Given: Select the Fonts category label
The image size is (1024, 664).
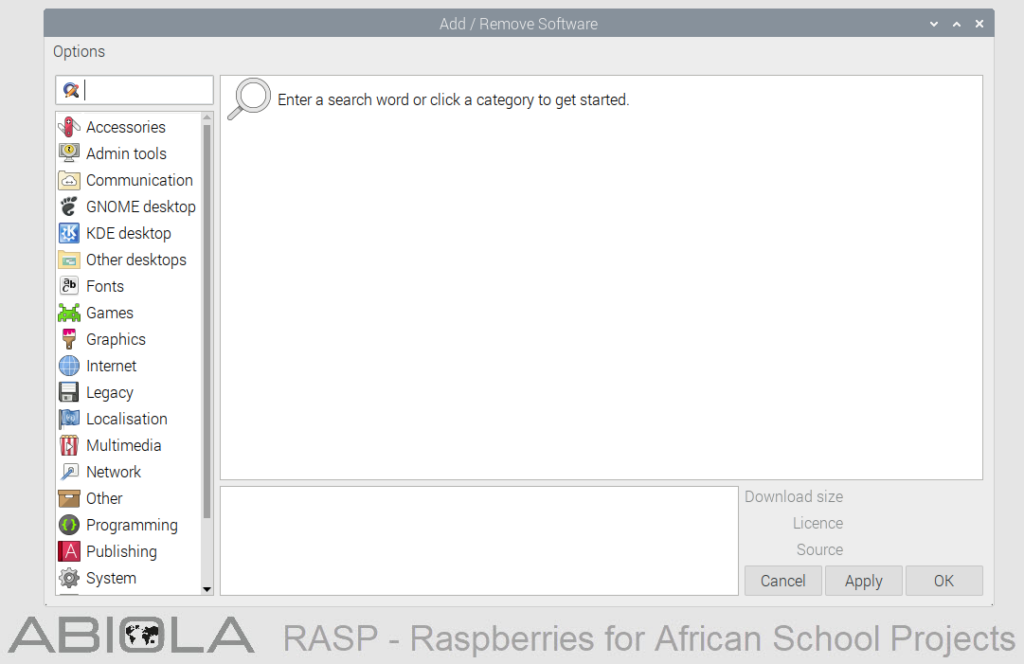Looking at the screenshot, I should pyautogui.click(x=105, y=287).
